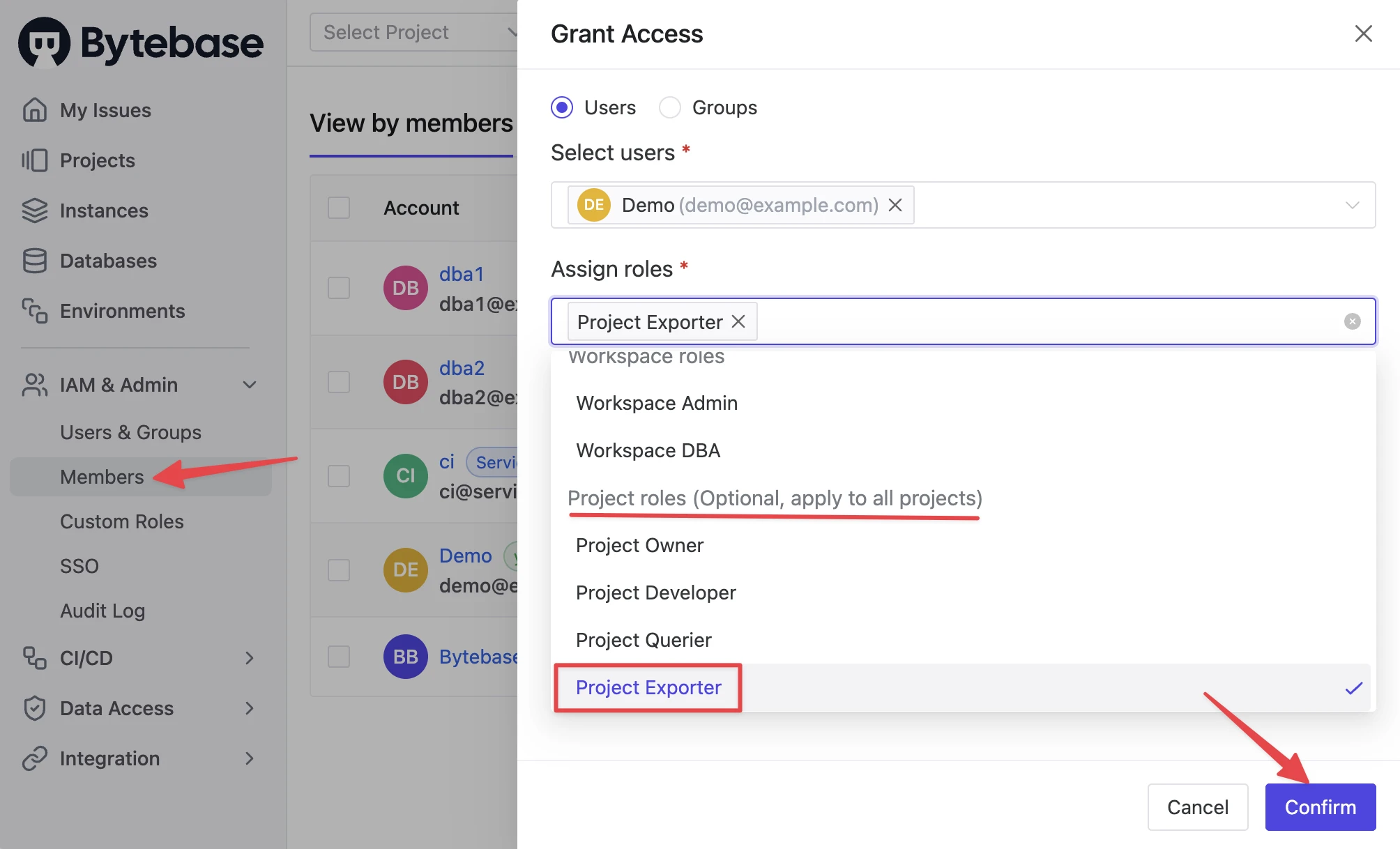The width and height of the screenshot is (1400, 849).
Task: Expand the Data Access chevron
Action: tap(250, 708)
